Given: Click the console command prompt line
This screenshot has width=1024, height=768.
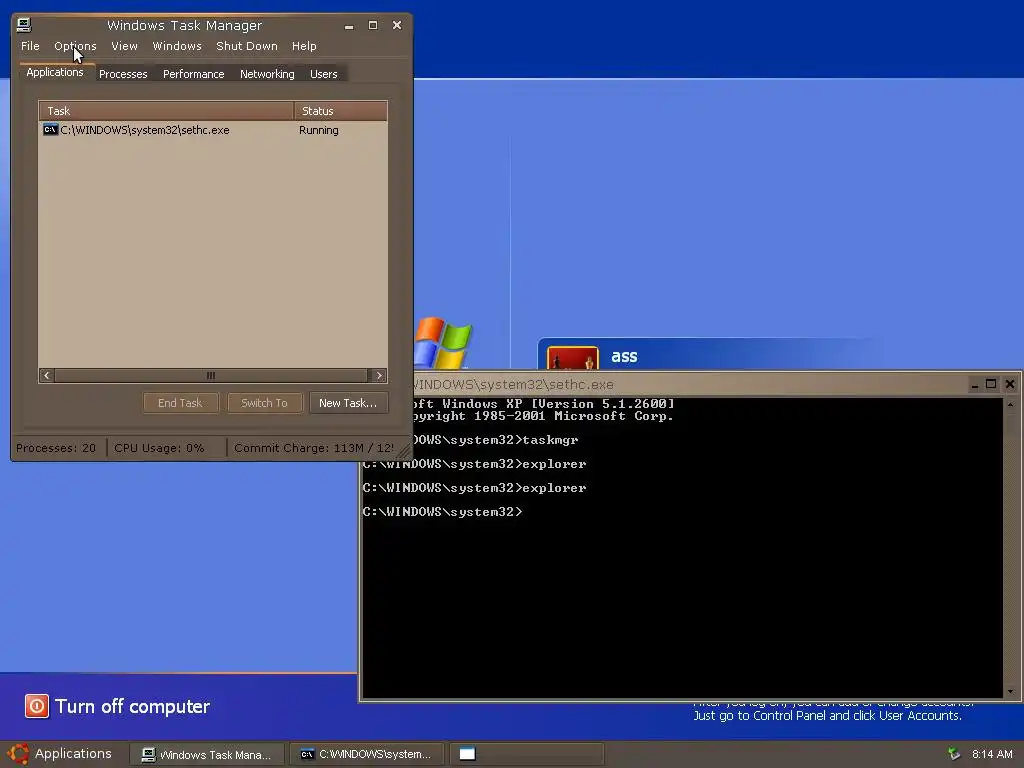Looking at the screenshot, I should tap(443, 512).
